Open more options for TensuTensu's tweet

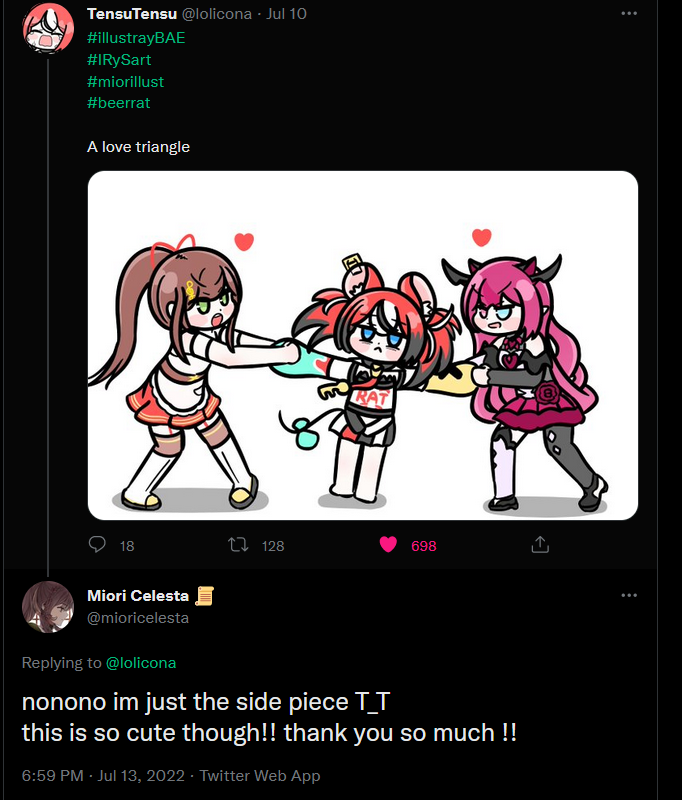(x=629, y=14)
